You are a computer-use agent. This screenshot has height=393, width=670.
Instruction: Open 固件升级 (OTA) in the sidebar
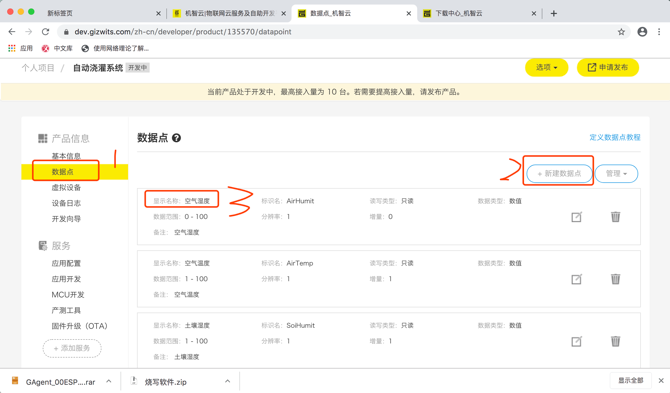pos(79,326)
